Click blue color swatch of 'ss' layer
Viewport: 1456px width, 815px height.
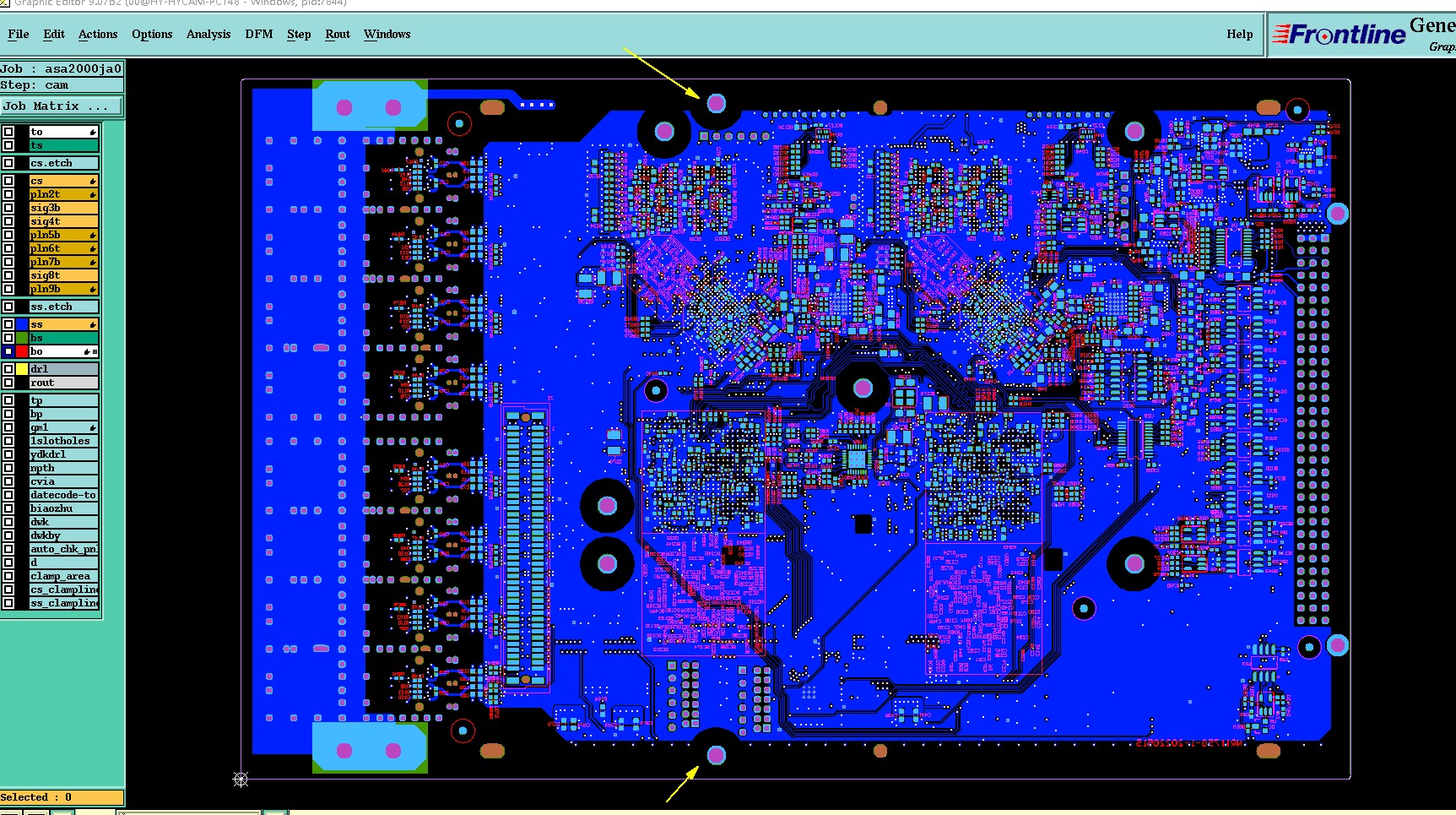pos(22,324)
